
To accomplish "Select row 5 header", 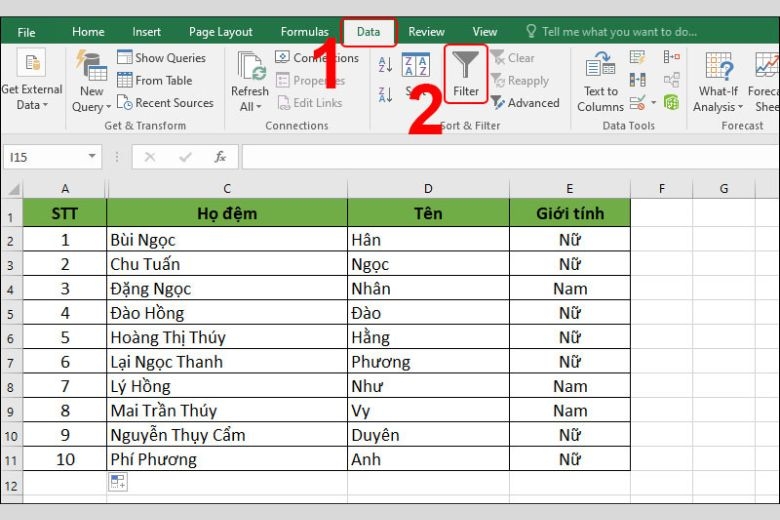I will pyautogui.click(x=11, y=313).
